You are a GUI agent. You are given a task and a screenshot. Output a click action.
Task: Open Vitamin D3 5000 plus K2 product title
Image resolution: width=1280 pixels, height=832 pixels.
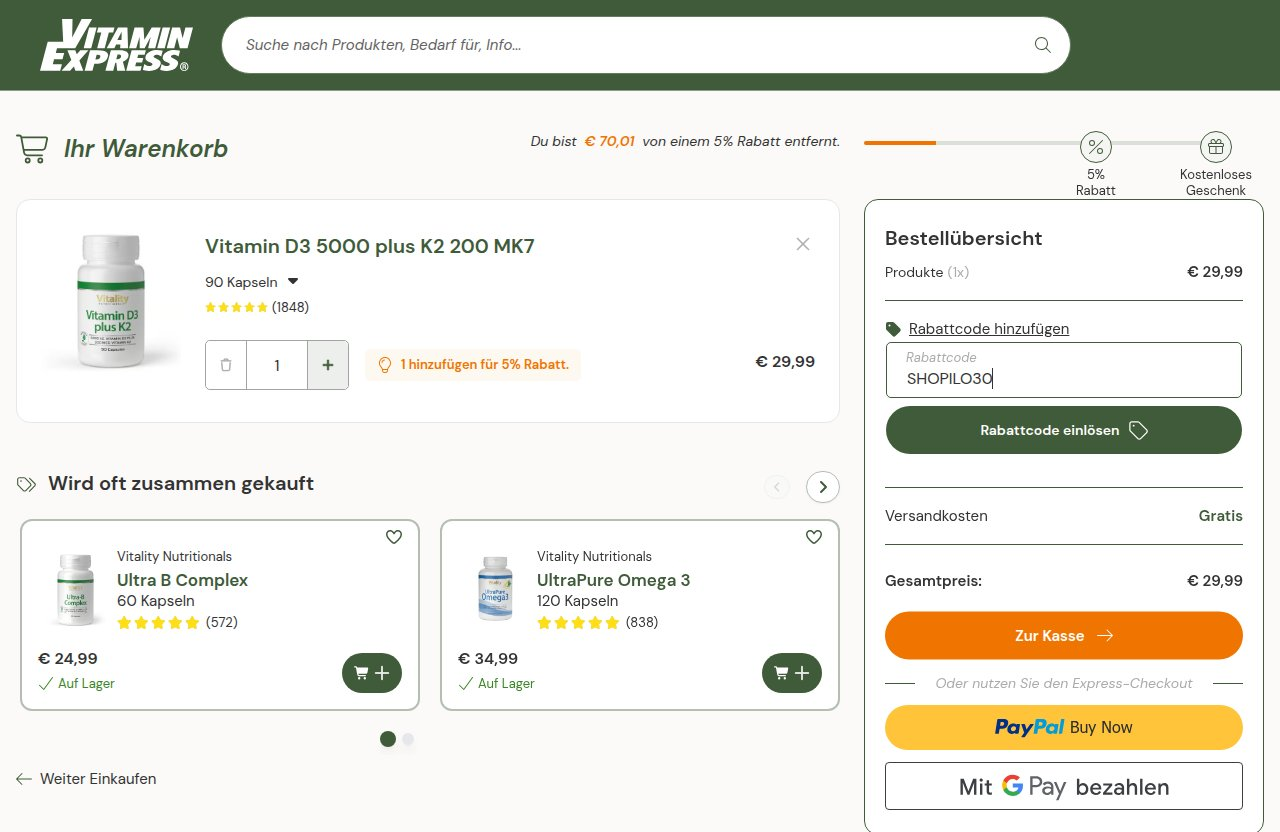(370, 246)
